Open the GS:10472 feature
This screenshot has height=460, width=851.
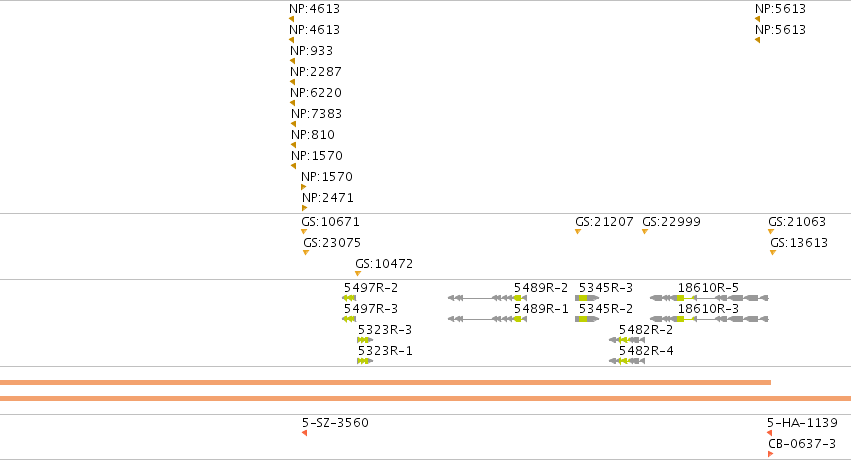(x=384, y=264)
